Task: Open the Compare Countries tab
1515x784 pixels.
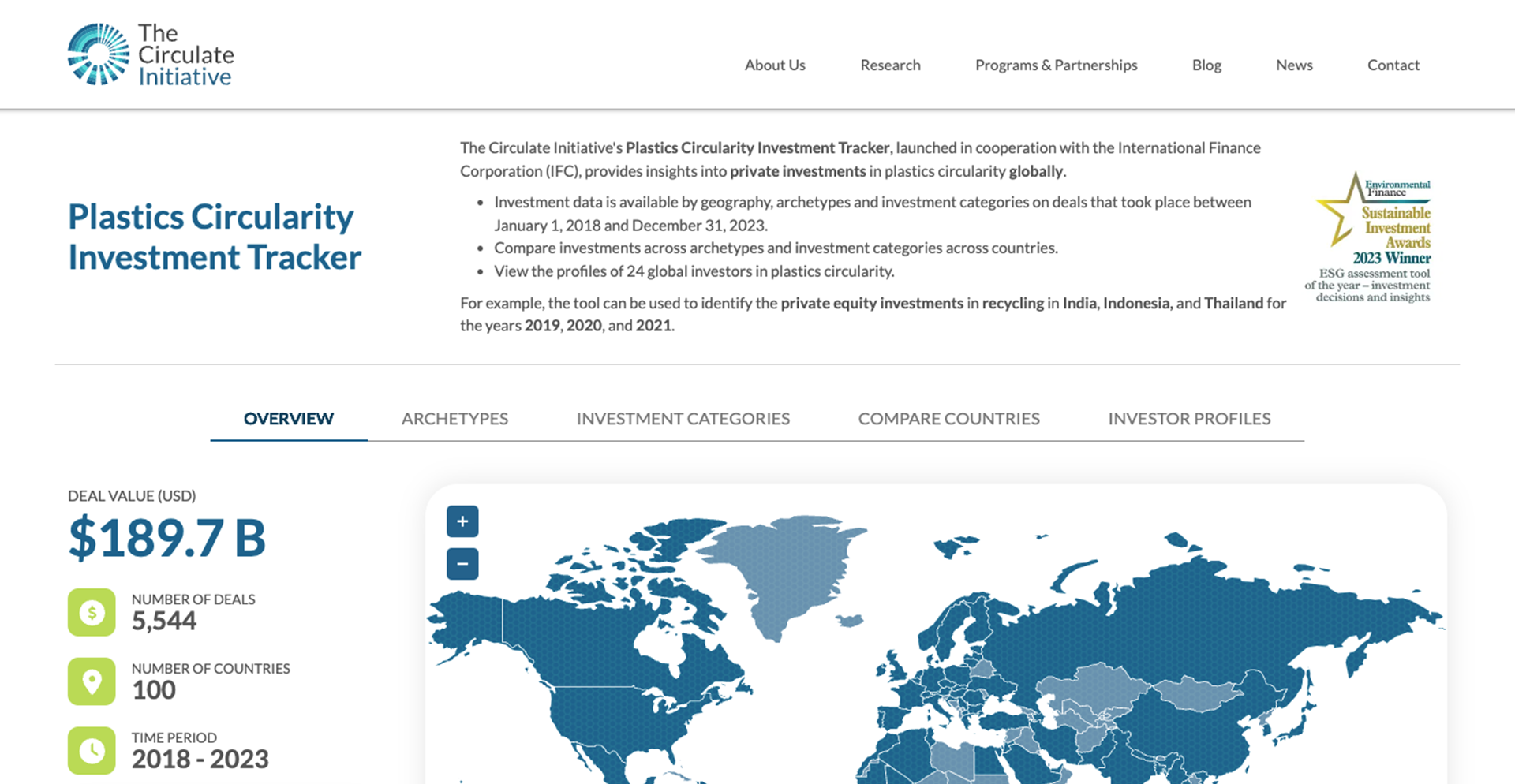Action: click(x=948, y=419)
